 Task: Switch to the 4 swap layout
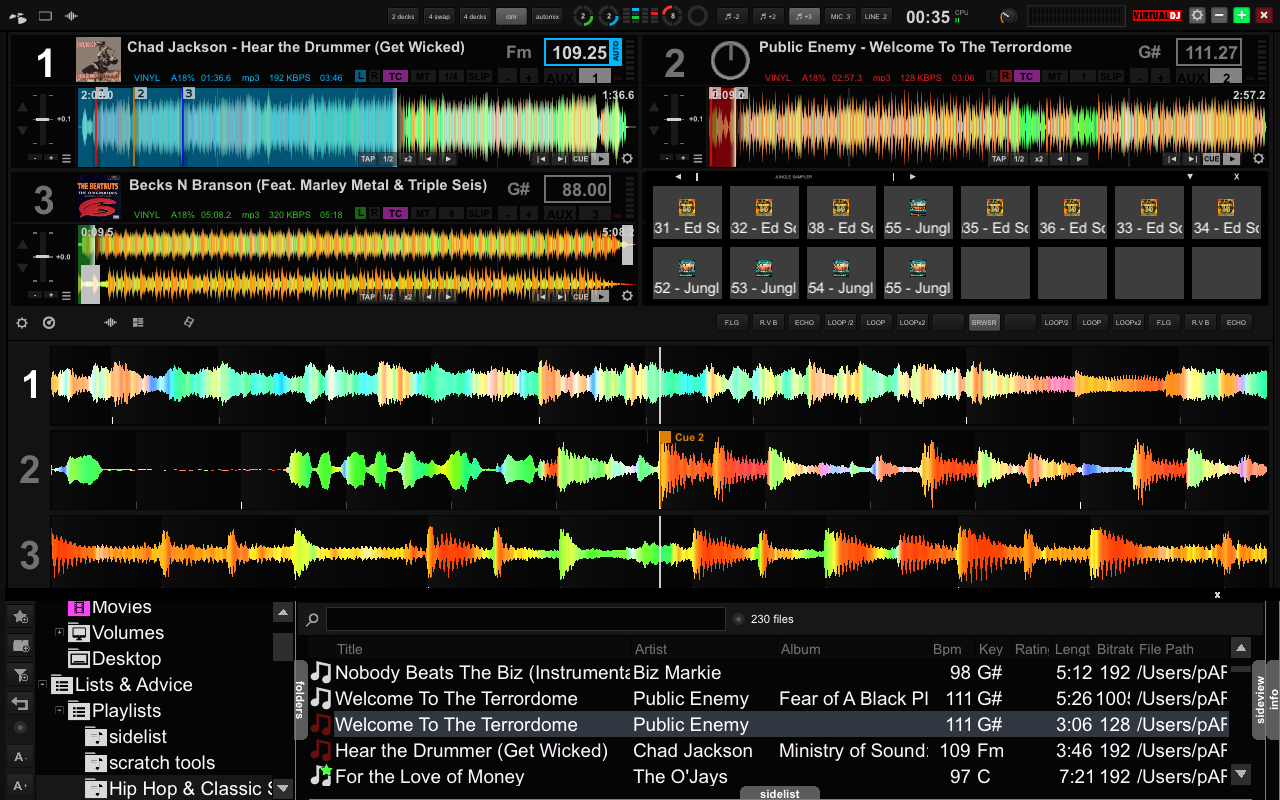pos(439,16)
